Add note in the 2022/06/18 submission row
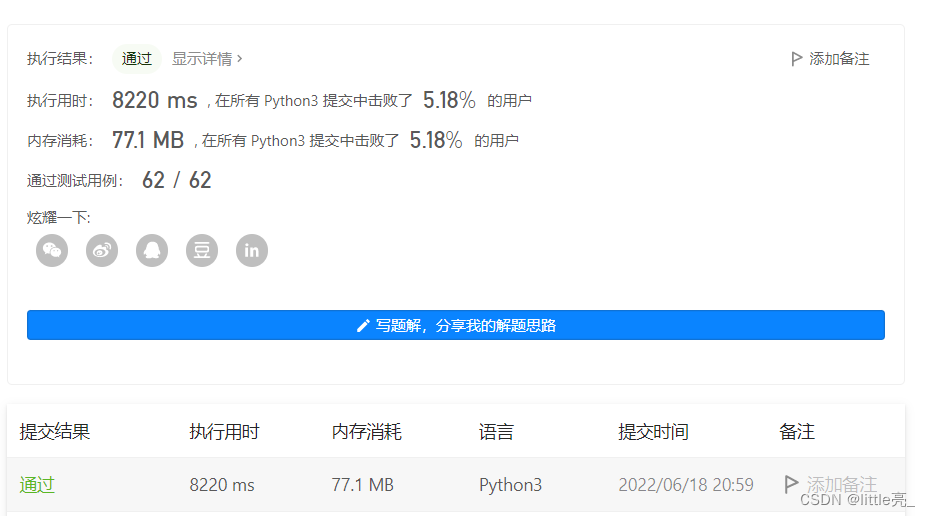Image resolution: width=930 pixels, height=516 pixels. coord(830,485)
